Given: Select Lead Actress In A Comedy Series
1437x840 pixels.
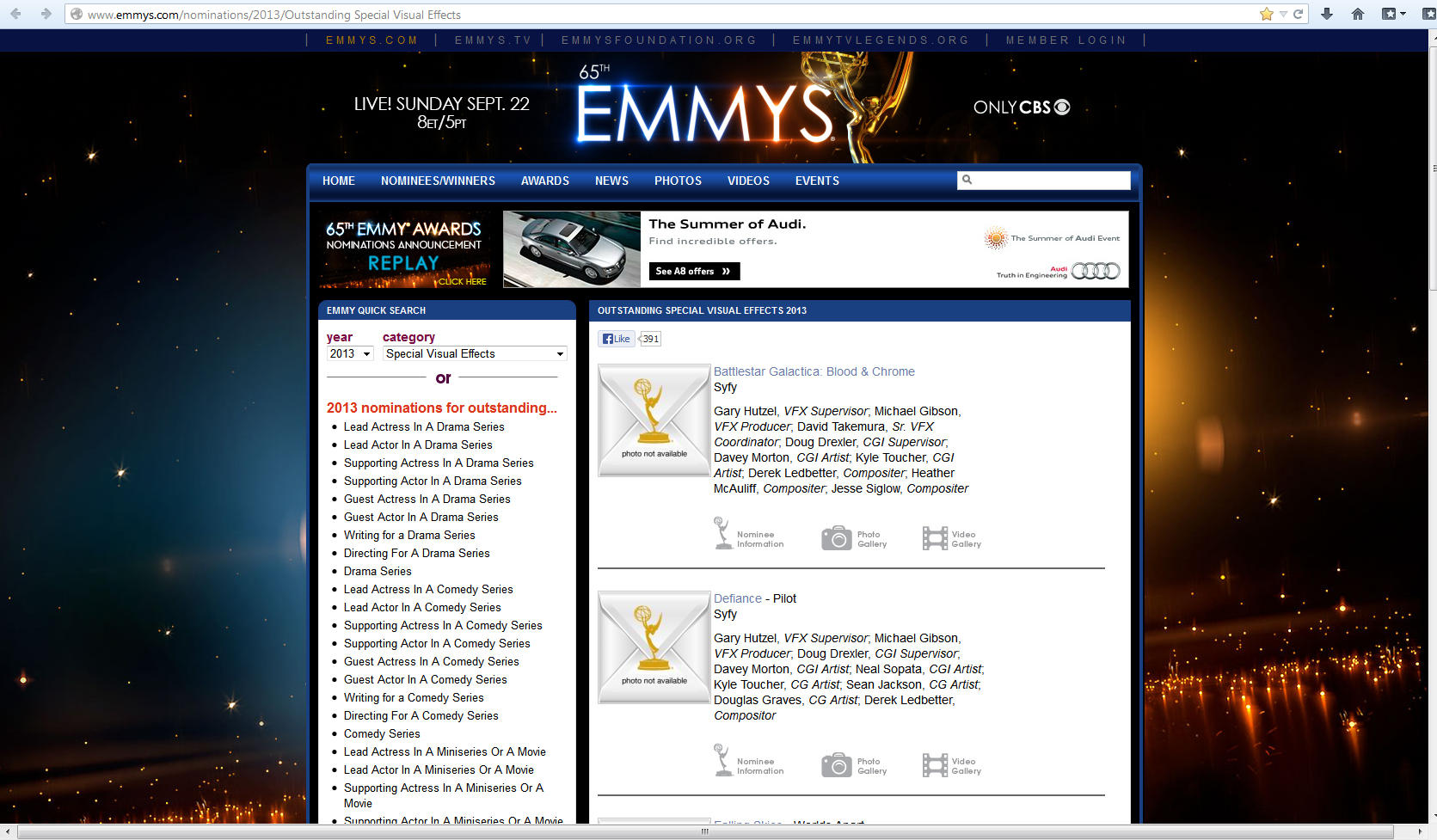Looking at the screenshot, I should coord(428,589).
